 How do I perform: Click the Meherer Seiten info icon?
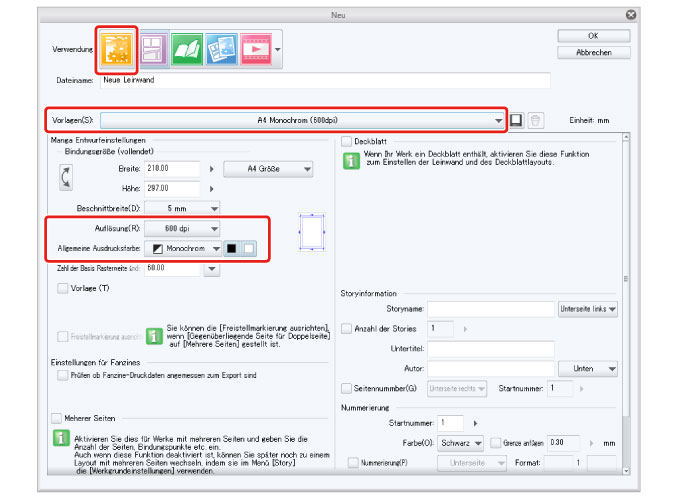61,438
